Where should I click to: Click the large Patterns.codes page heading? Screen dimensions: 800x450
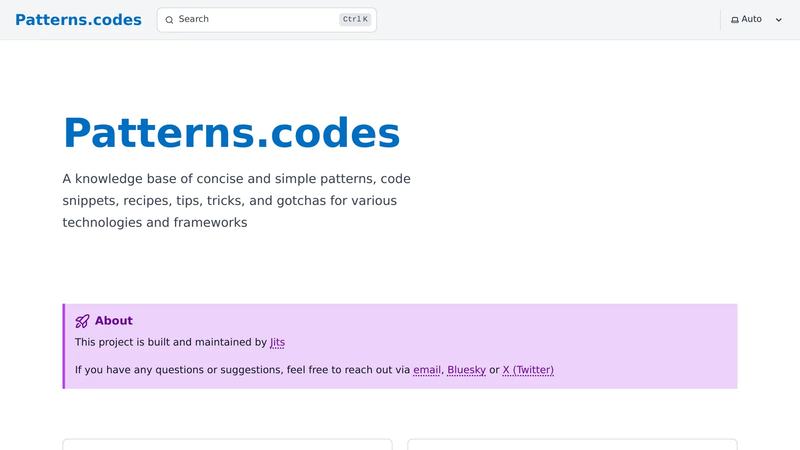coord(232,133)
